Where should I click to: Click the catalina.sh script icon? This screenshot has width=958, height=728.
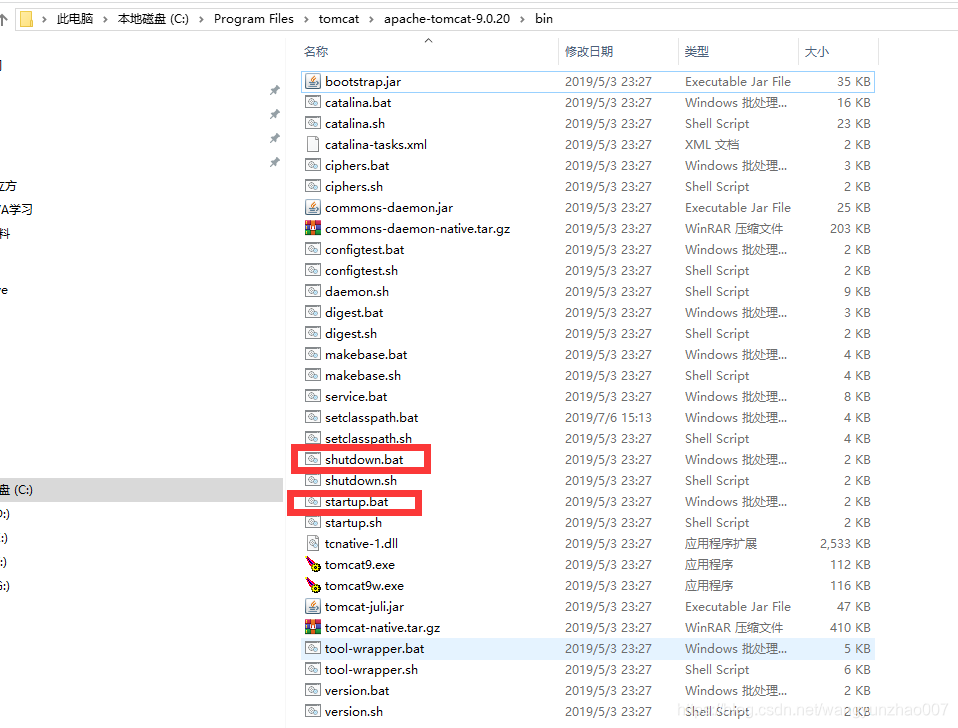pyautogui.click(x=313, y=123)
